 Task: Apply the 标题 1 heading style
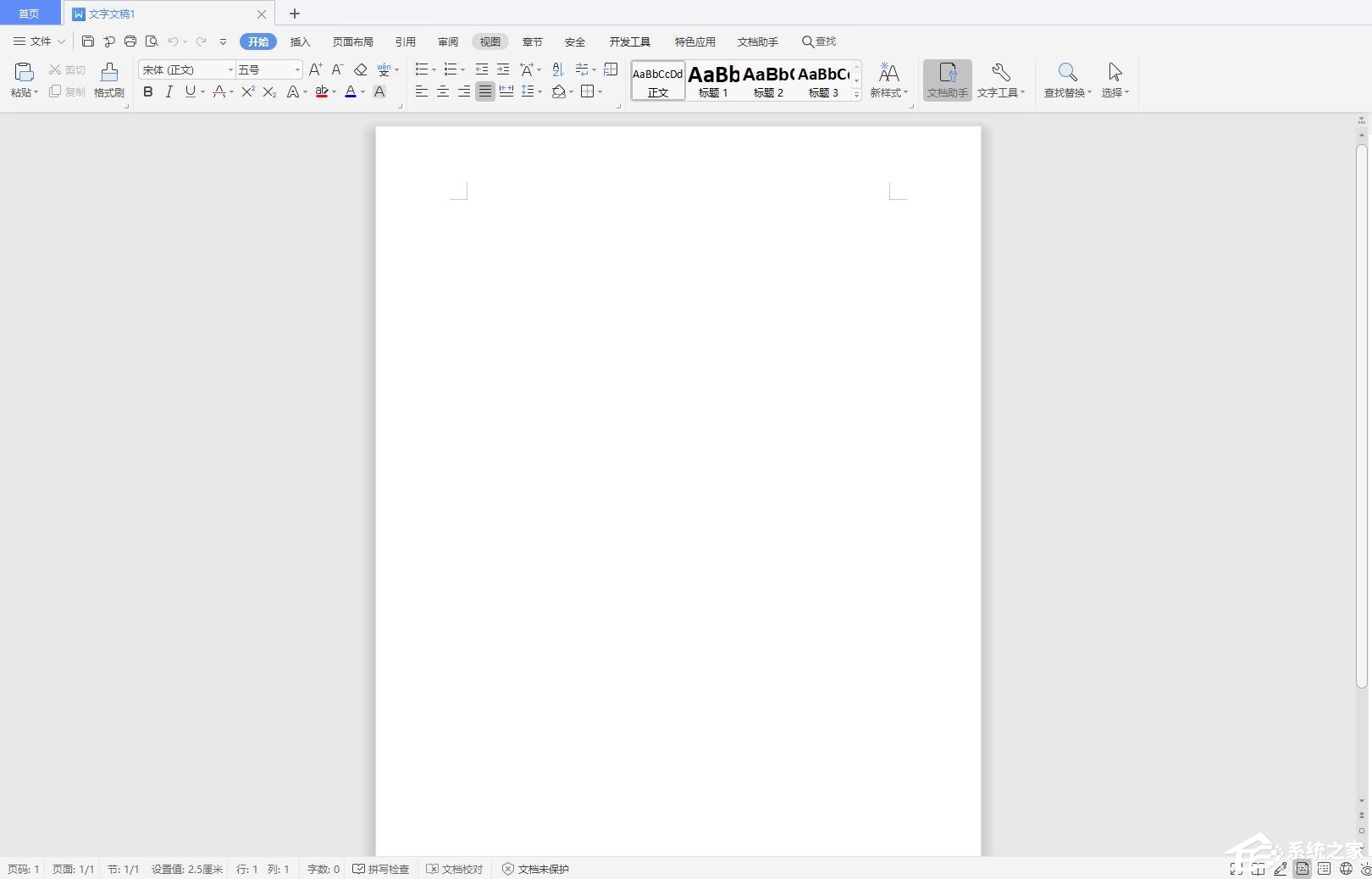[713, 80]
